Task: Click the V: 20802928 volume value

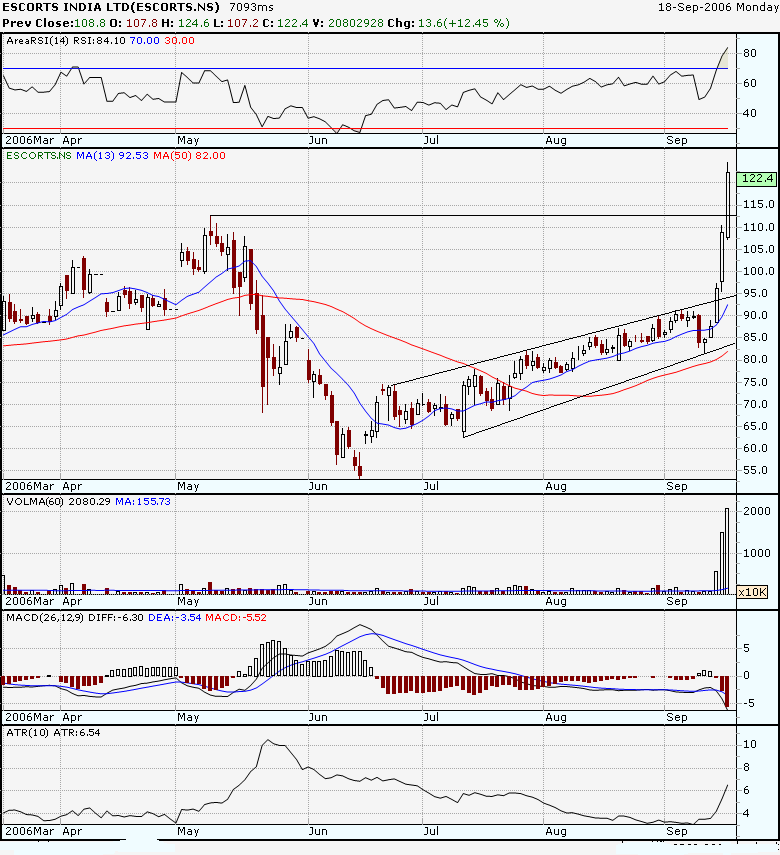Action: pos(348,23)
